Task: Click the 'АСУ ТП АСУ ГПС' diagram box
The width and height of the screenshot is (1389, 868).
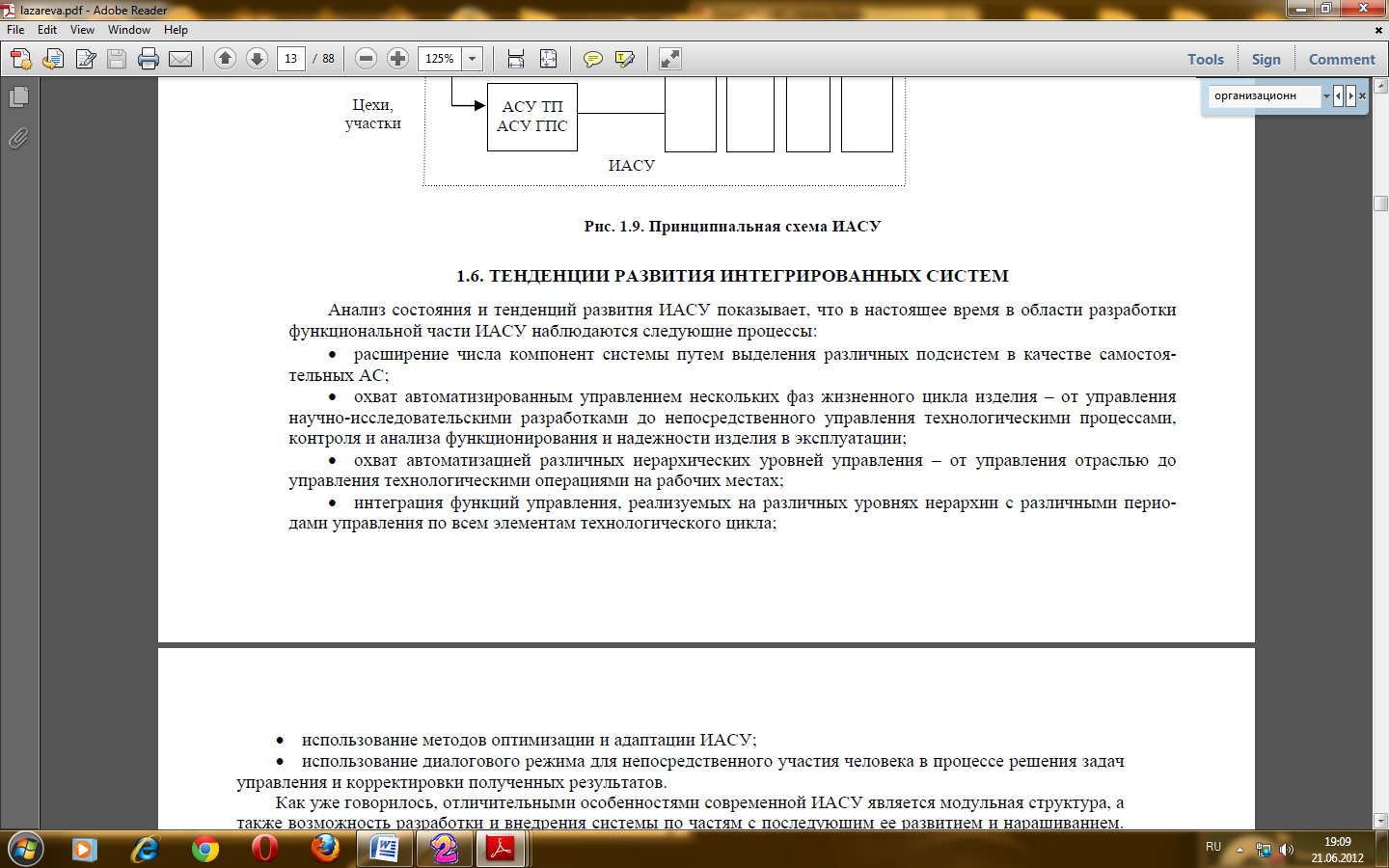Action: click(532, 116)
